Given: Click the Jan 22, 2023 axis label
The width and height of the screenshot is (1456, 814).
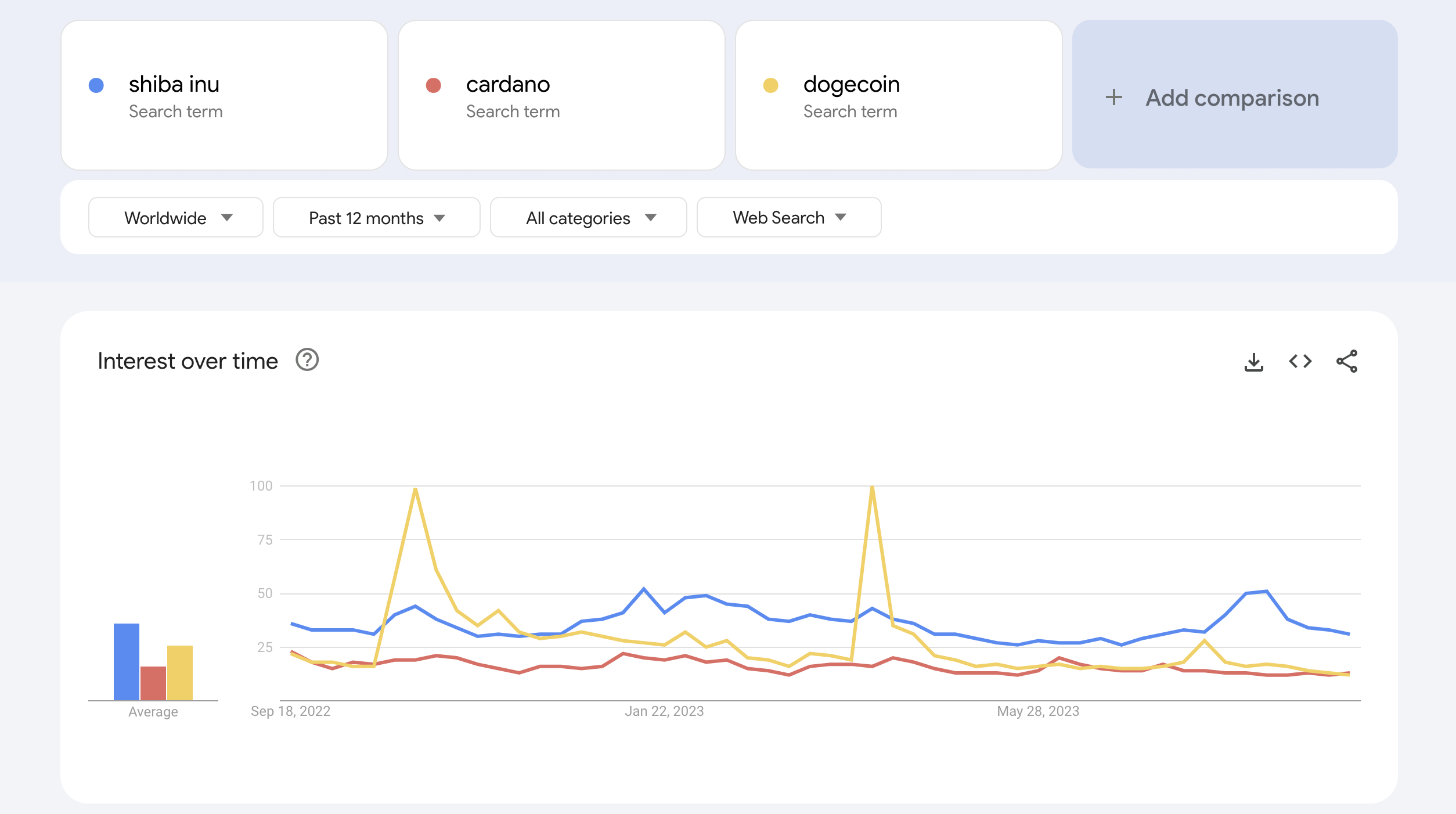Looking at the screenshot, I should tap(664, 710).
